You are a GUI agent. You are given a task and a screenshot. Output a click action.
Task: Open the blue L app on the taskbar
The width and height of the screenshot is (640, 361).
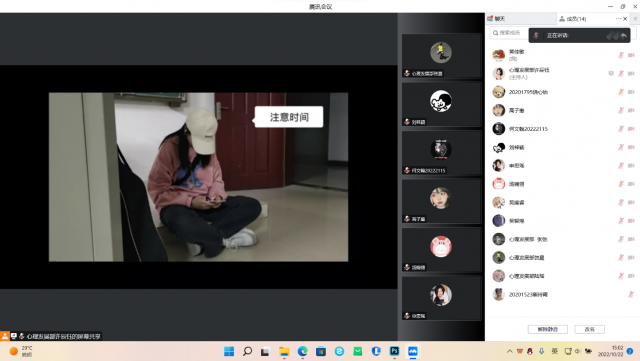pos(376,351)
